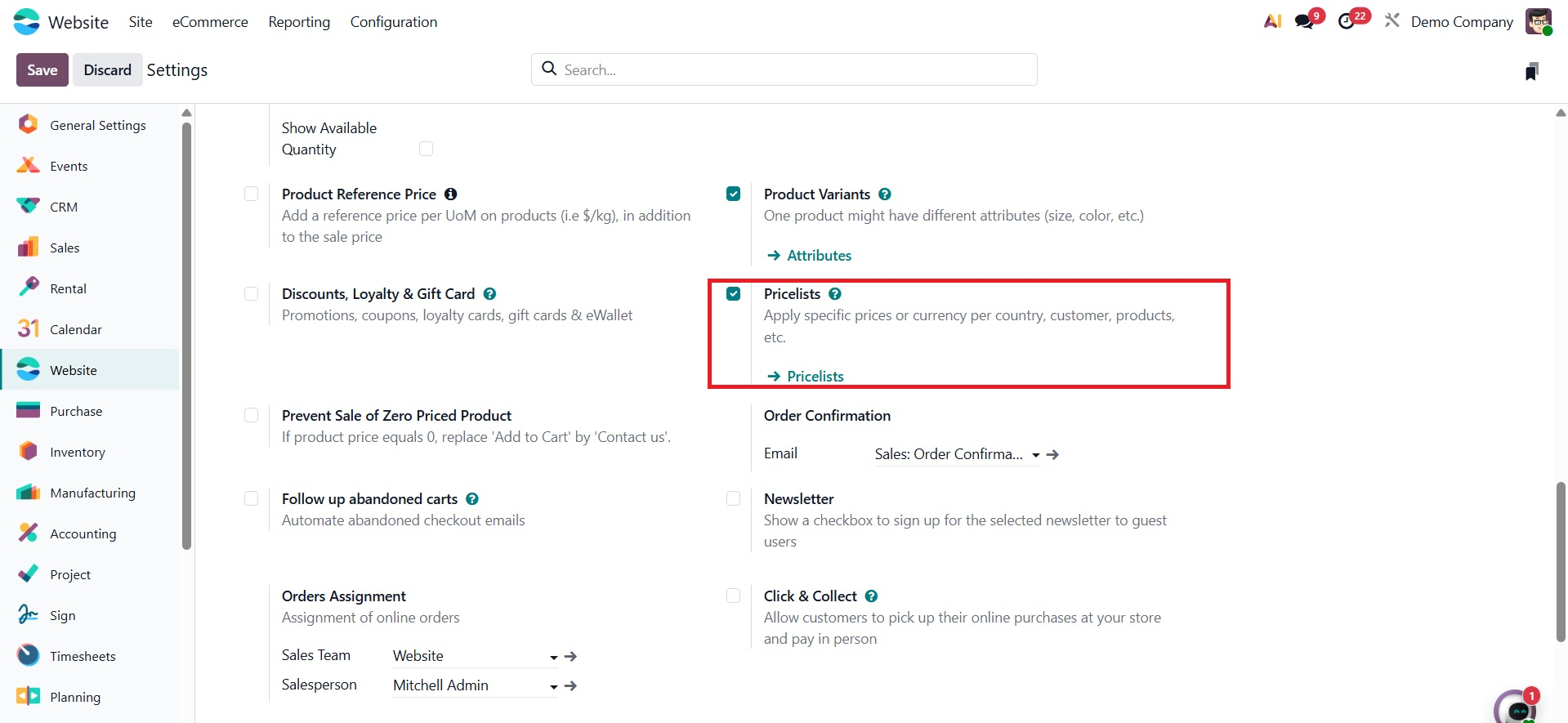Enable the Discounts, Loyalty & Gift Card checkbox
Screen dimensions: 1568x723
(x=252, y=294)
